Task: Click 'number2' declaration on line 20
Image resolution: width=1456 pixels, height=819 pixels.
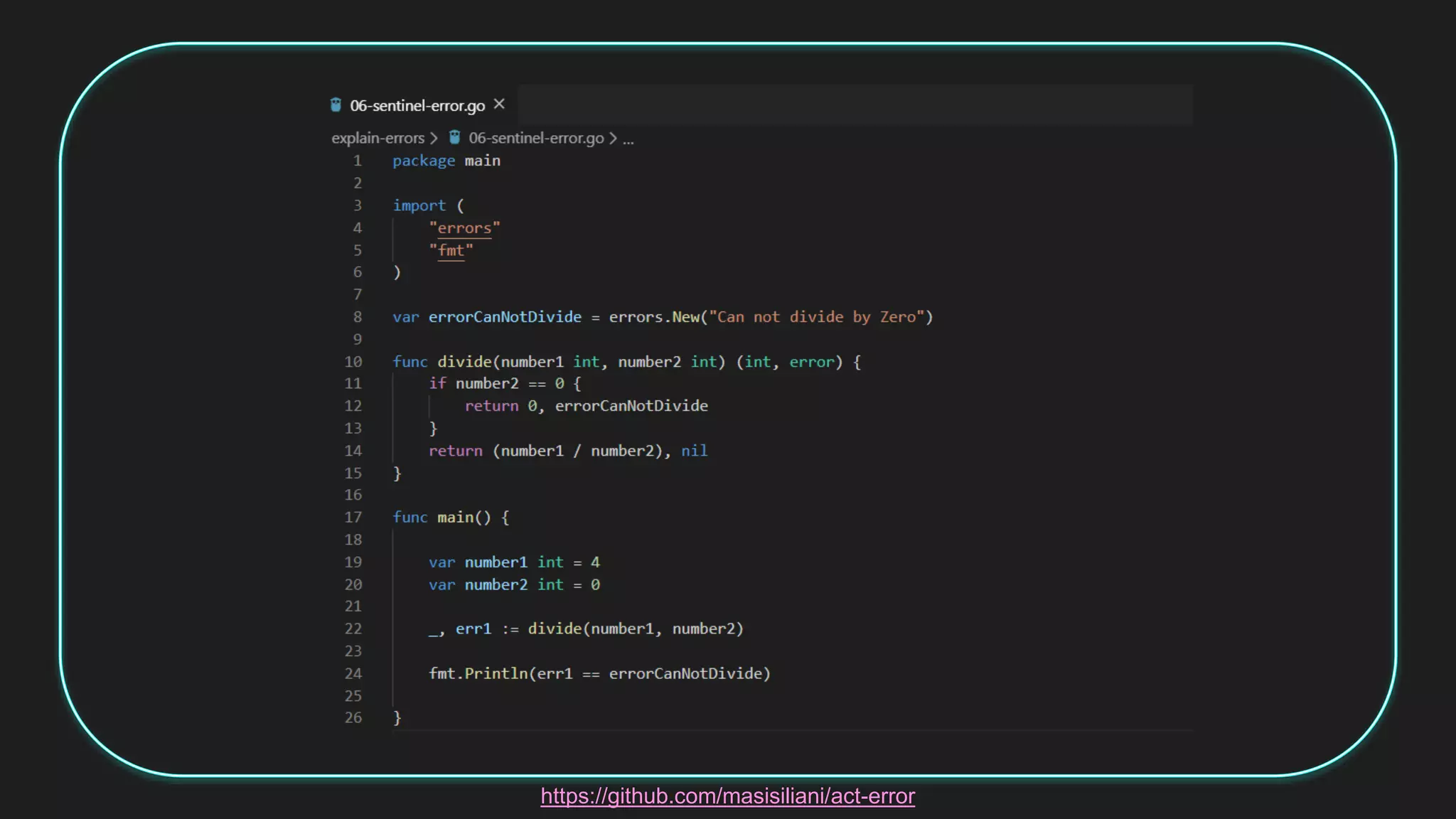Action: click(496, 585)
